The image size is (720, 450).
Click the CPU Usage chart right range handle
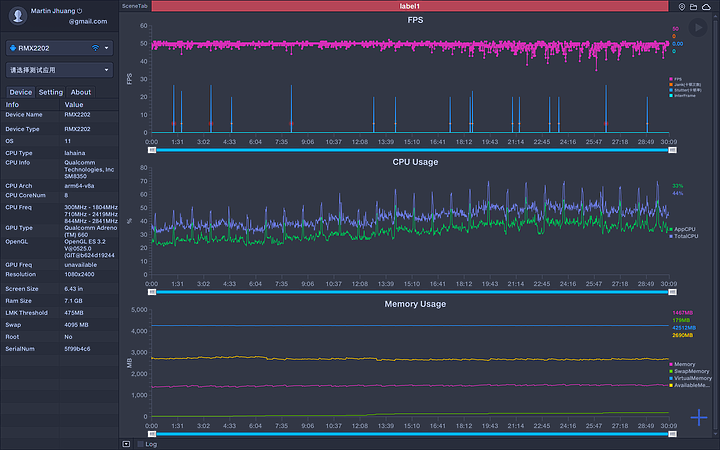(672, 292)
